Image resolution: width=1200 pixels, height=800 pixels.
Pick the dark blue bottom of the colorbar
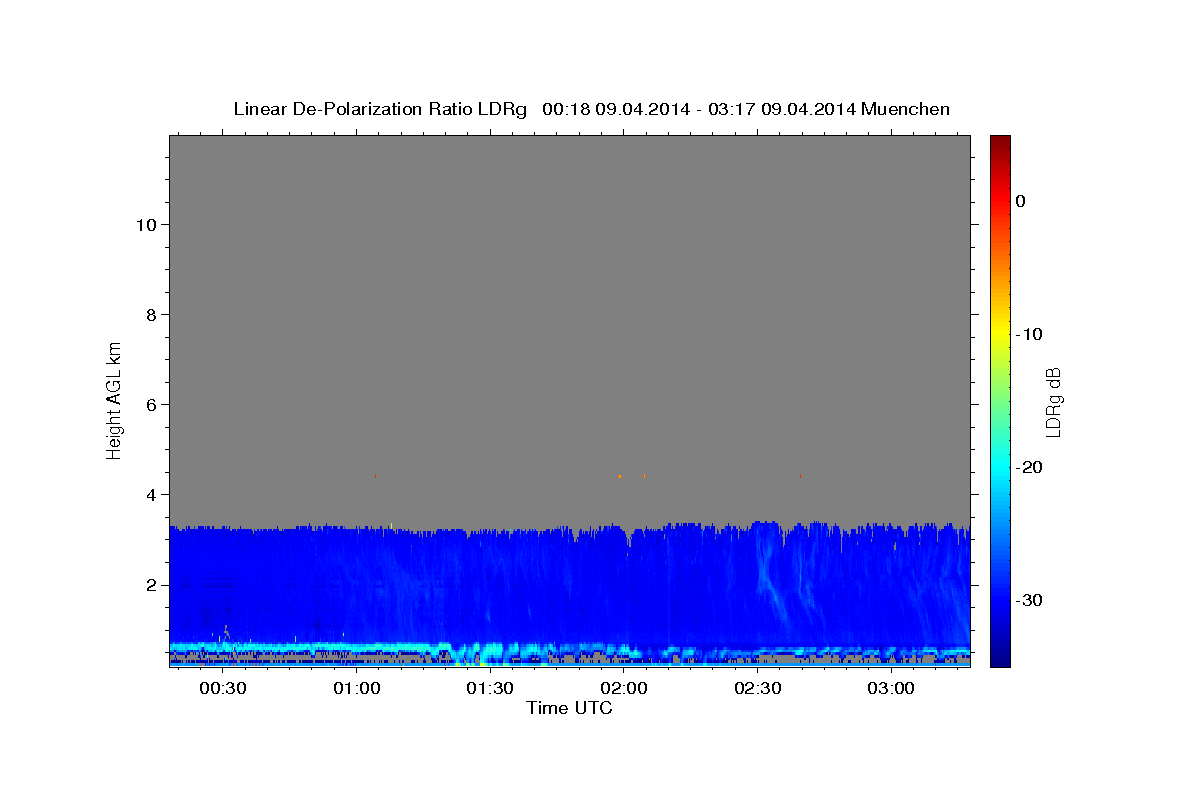tap(1000, 660)
